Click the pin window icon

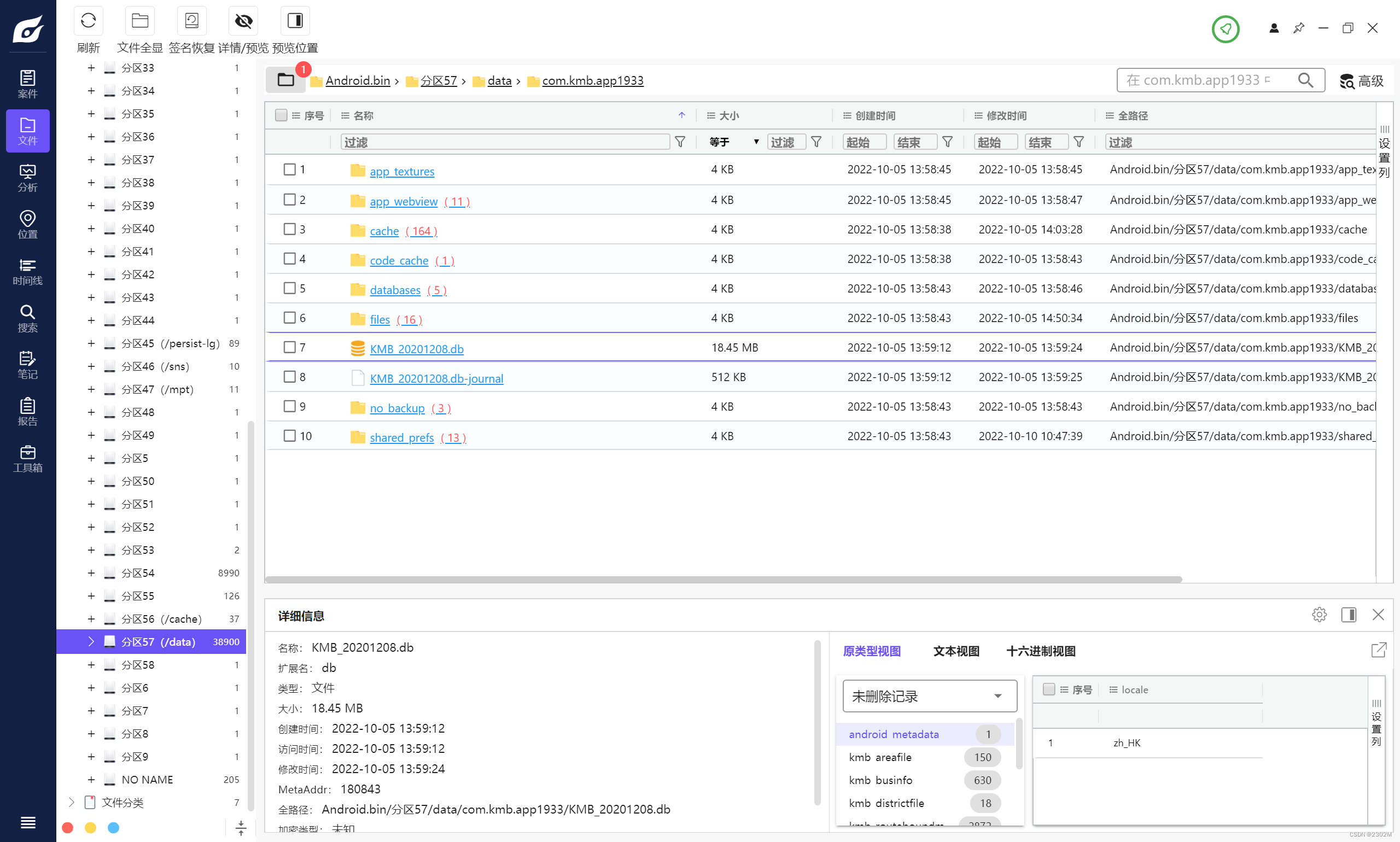[1298, 28]
